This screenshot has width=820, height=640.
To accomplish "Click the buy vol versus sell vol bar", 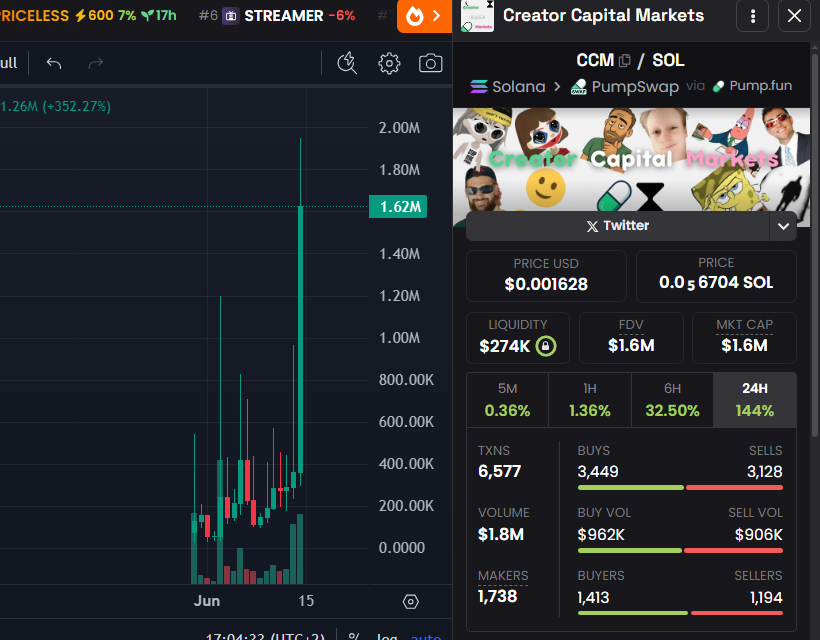I will click(680, 551).
